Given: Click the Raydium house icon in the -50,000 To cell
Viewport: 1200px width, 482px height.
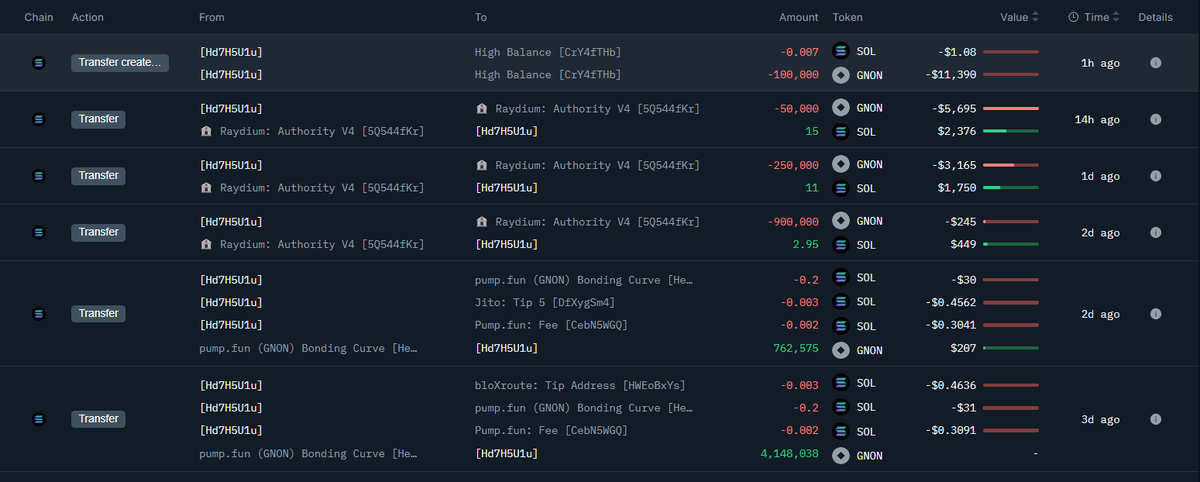Looking at the screenshot, I should (x=481, y=108).
